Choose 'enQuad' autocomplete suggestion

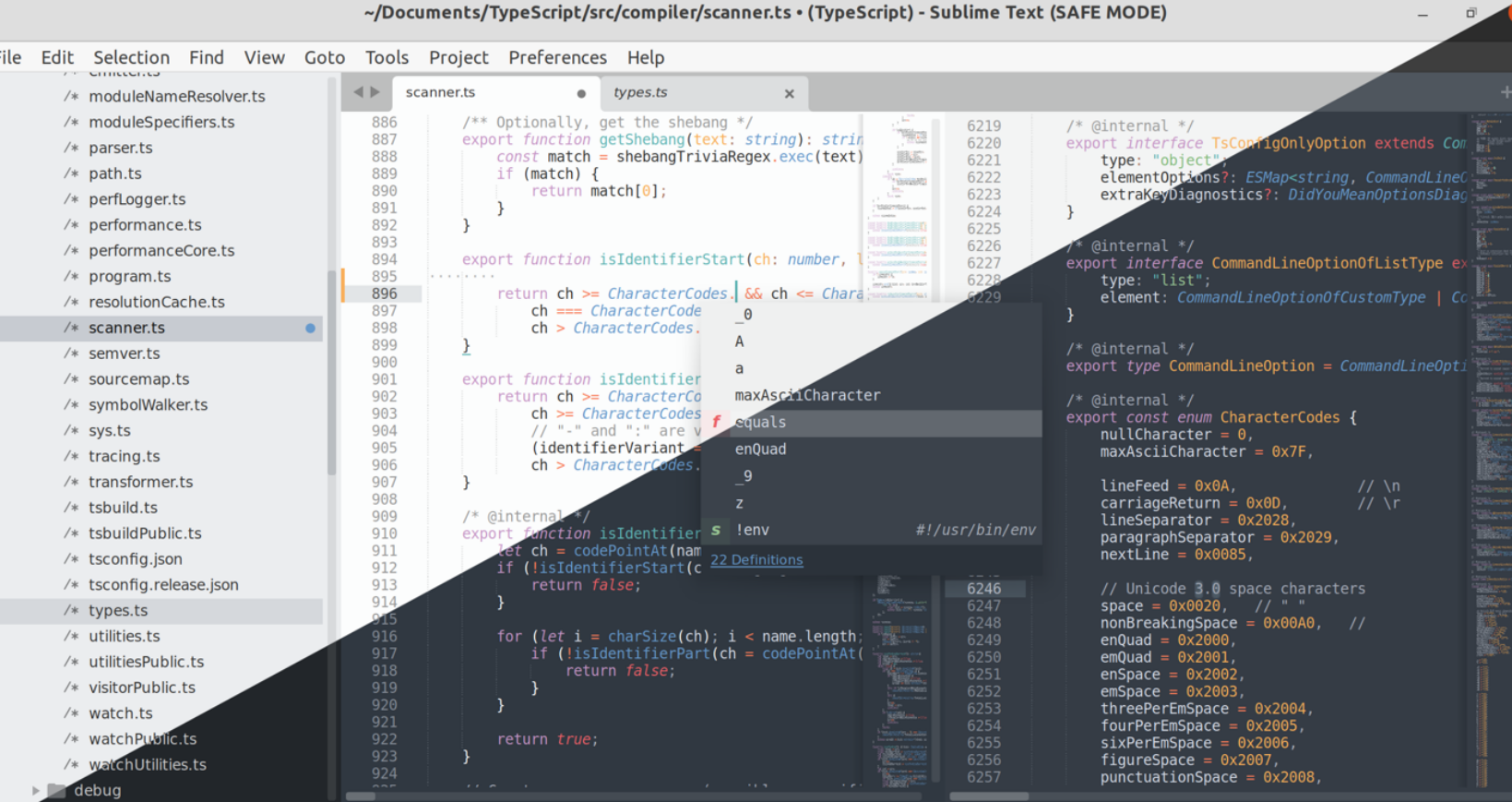[x=873, y=449]
